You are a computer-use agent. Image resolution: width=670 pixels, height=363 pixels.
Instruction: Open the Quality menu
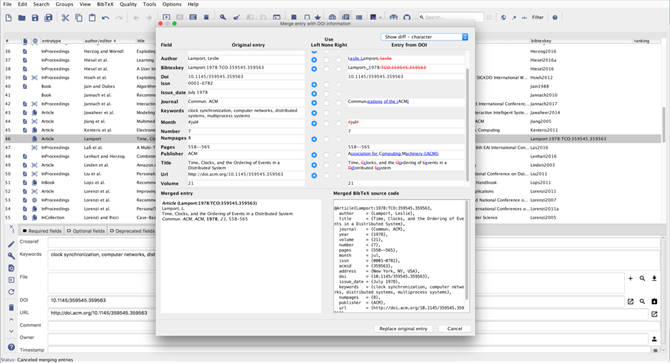point(128,4)
